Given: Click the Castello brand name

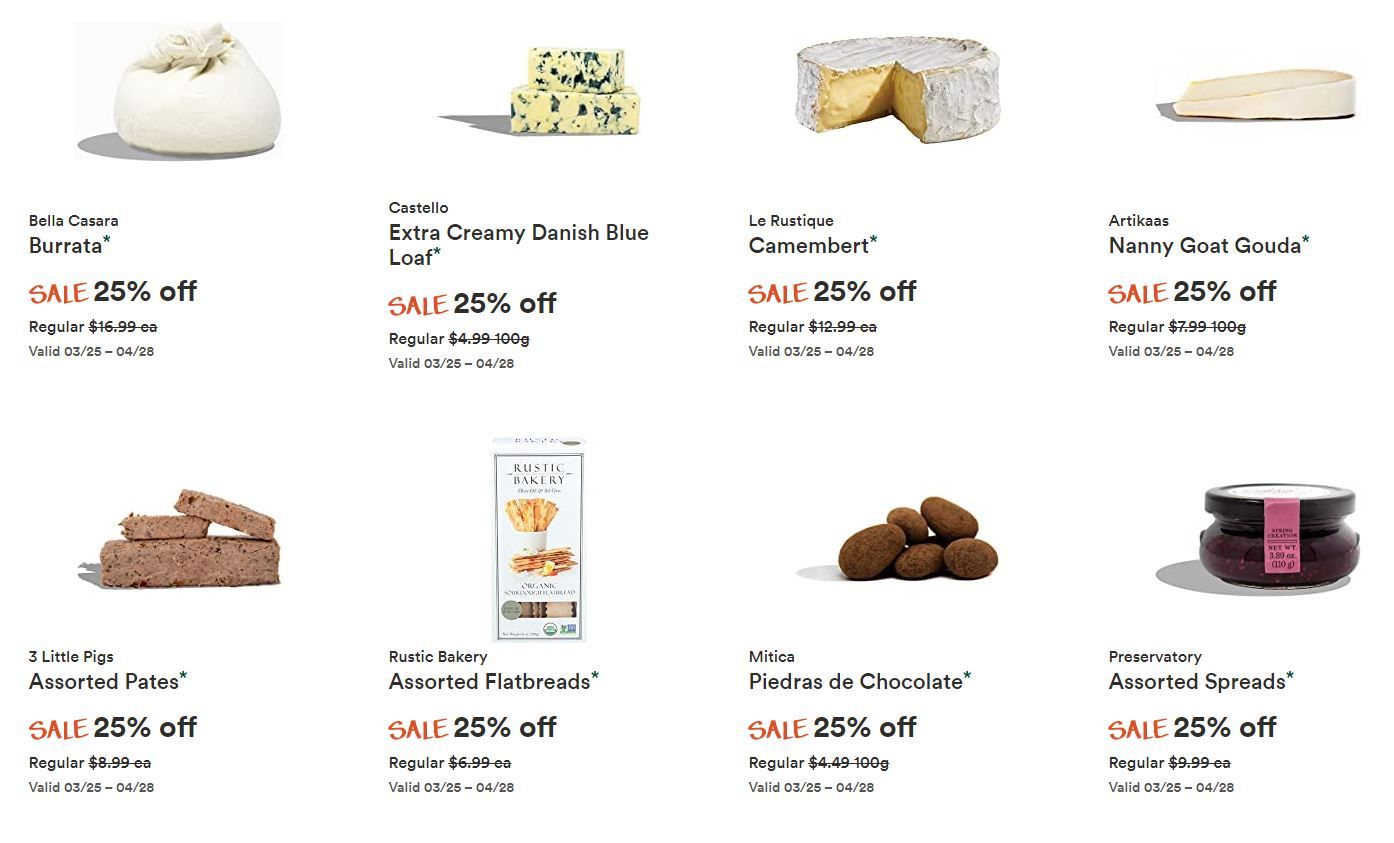Looking at the screenshot, I should tap(419, 208).
